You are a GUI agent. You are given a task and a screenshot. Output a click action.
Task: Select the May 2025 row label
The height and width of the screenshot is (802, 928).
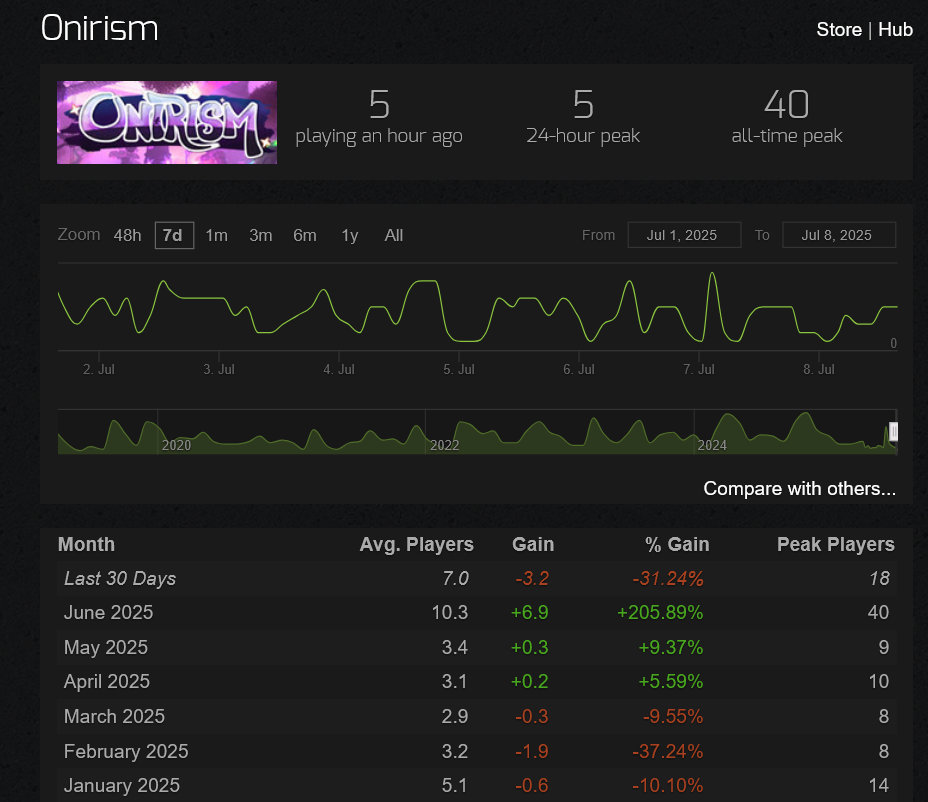[x=106, y=648]
